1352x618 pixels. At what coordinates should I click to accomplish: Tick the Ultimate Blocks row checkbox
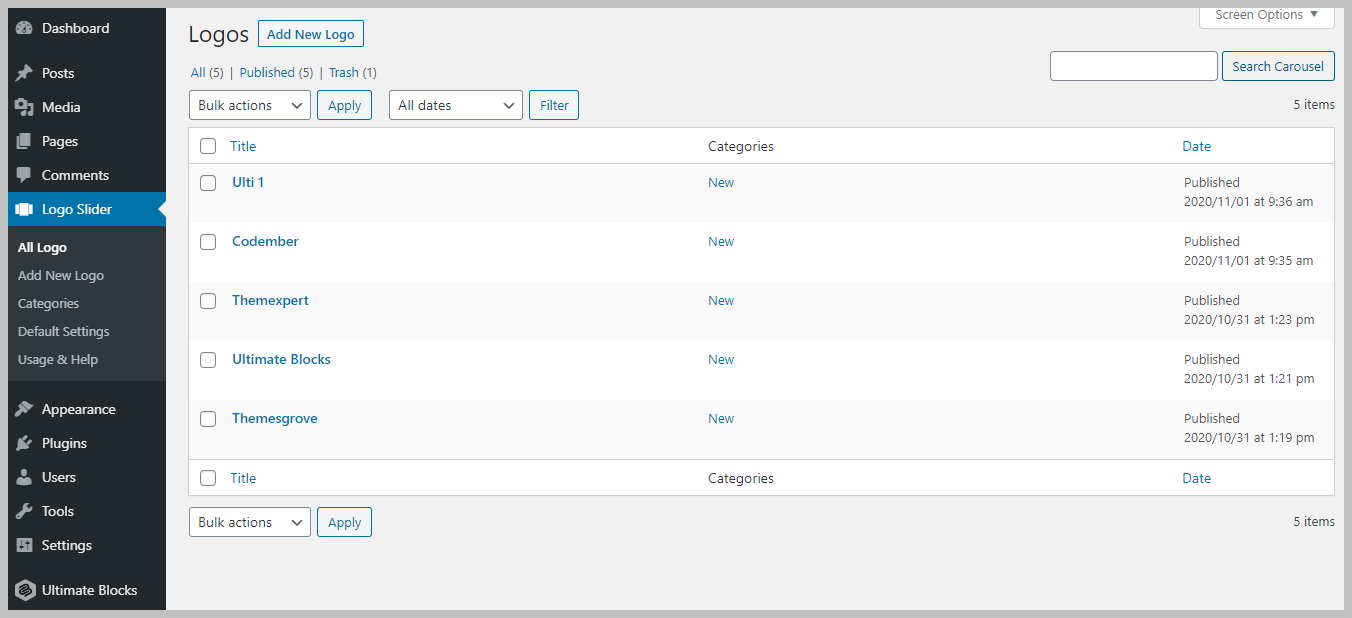click(208, 360)
